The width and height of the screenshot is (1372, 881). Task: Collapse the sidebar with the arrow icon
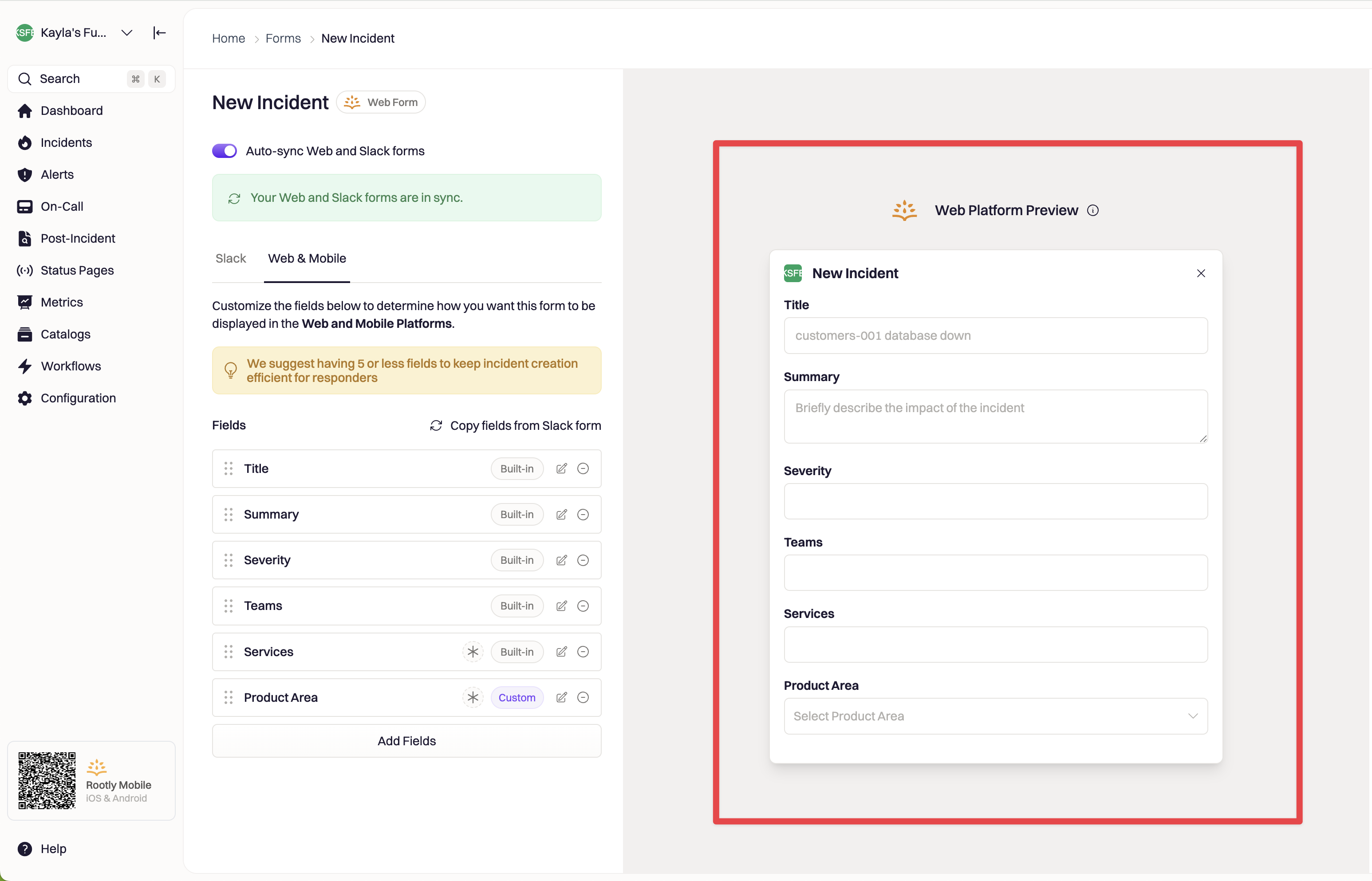pyautogui.click(x=159, y=33)
